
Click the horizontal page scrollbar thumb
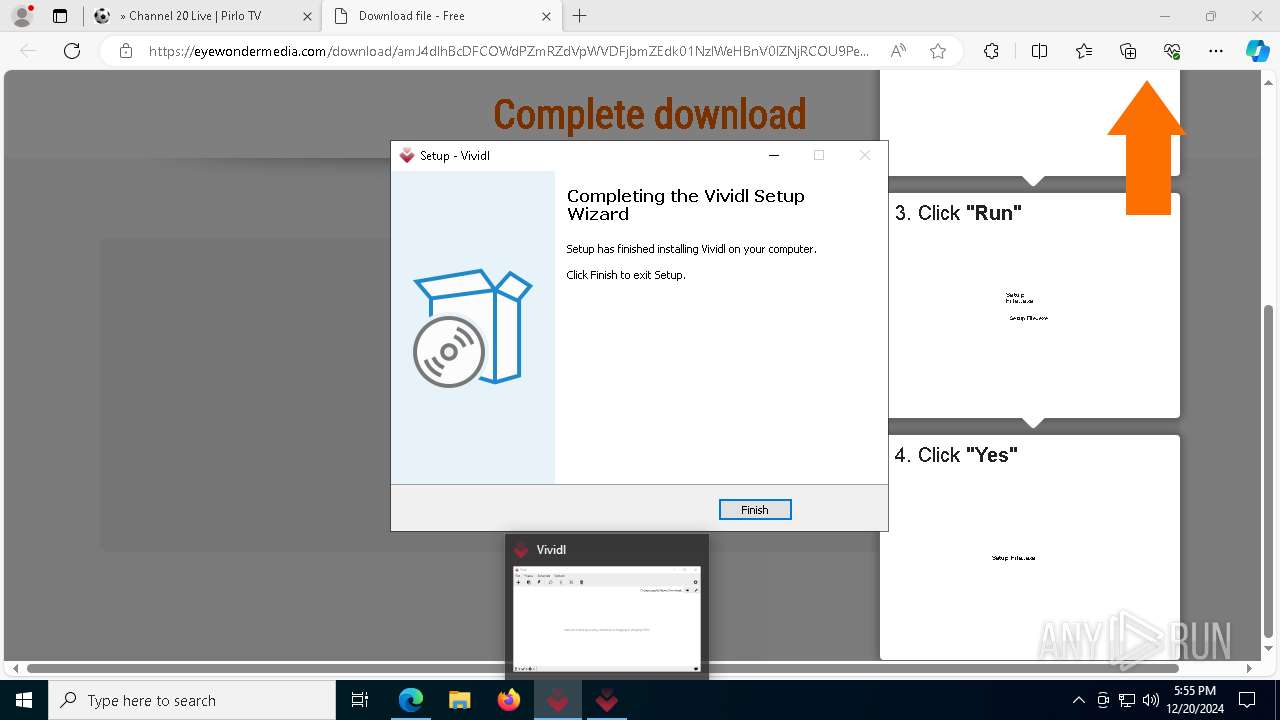click(x=603, y=668)
